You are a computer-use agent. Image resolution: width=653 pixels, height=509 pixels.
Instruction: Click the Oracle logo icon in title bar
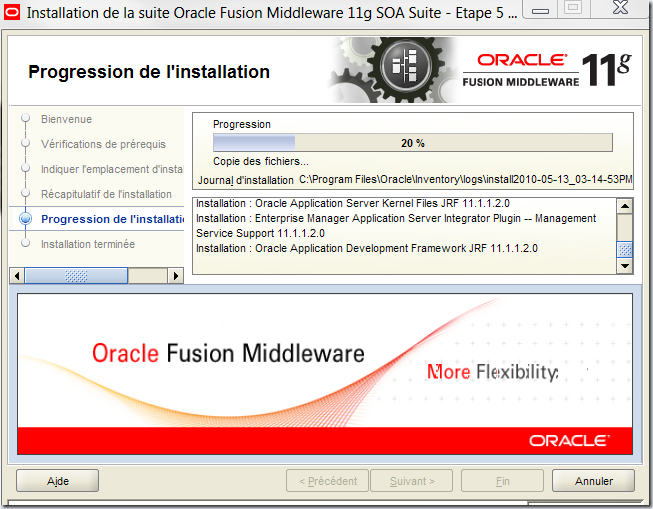click(11, 12)
